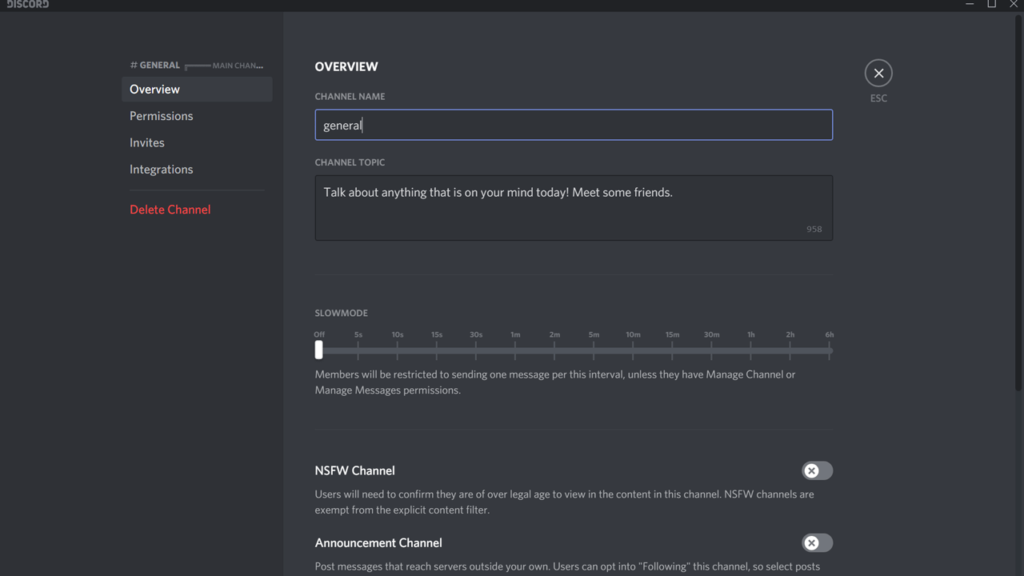The height and width of the screenshot is (576, 1024).
Task: Pick the 6h maximum slowmode setting
Action: point(830,350)
